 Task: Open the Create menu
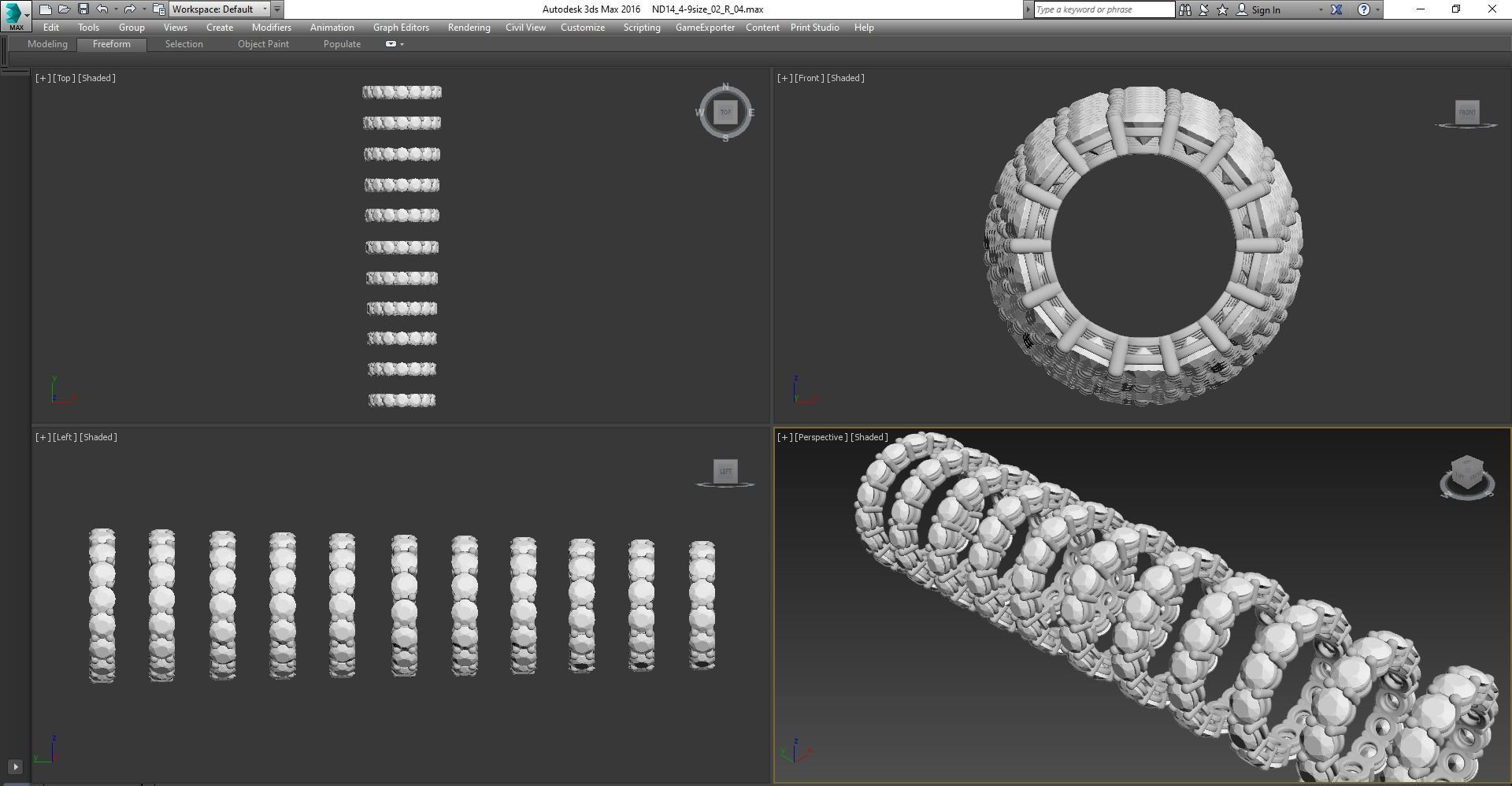click(x=220, y=28)
